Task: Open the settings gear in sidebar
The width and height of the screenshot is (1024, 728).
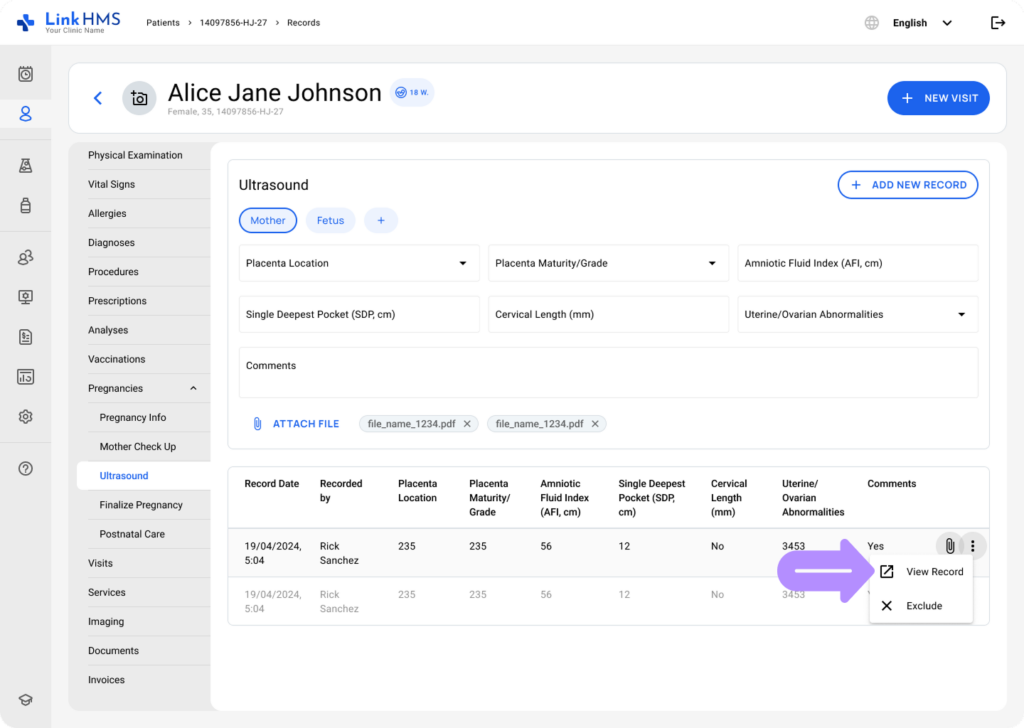Action: [26, 417]
